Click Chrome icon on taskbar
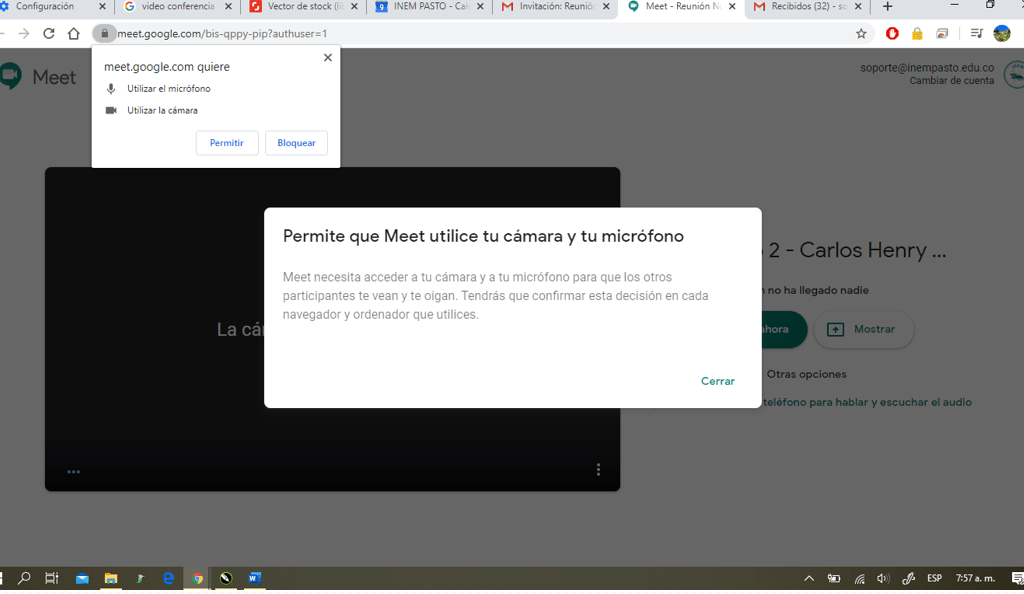The width and height of the screenshot is (1024, 594). coord(197,578)
